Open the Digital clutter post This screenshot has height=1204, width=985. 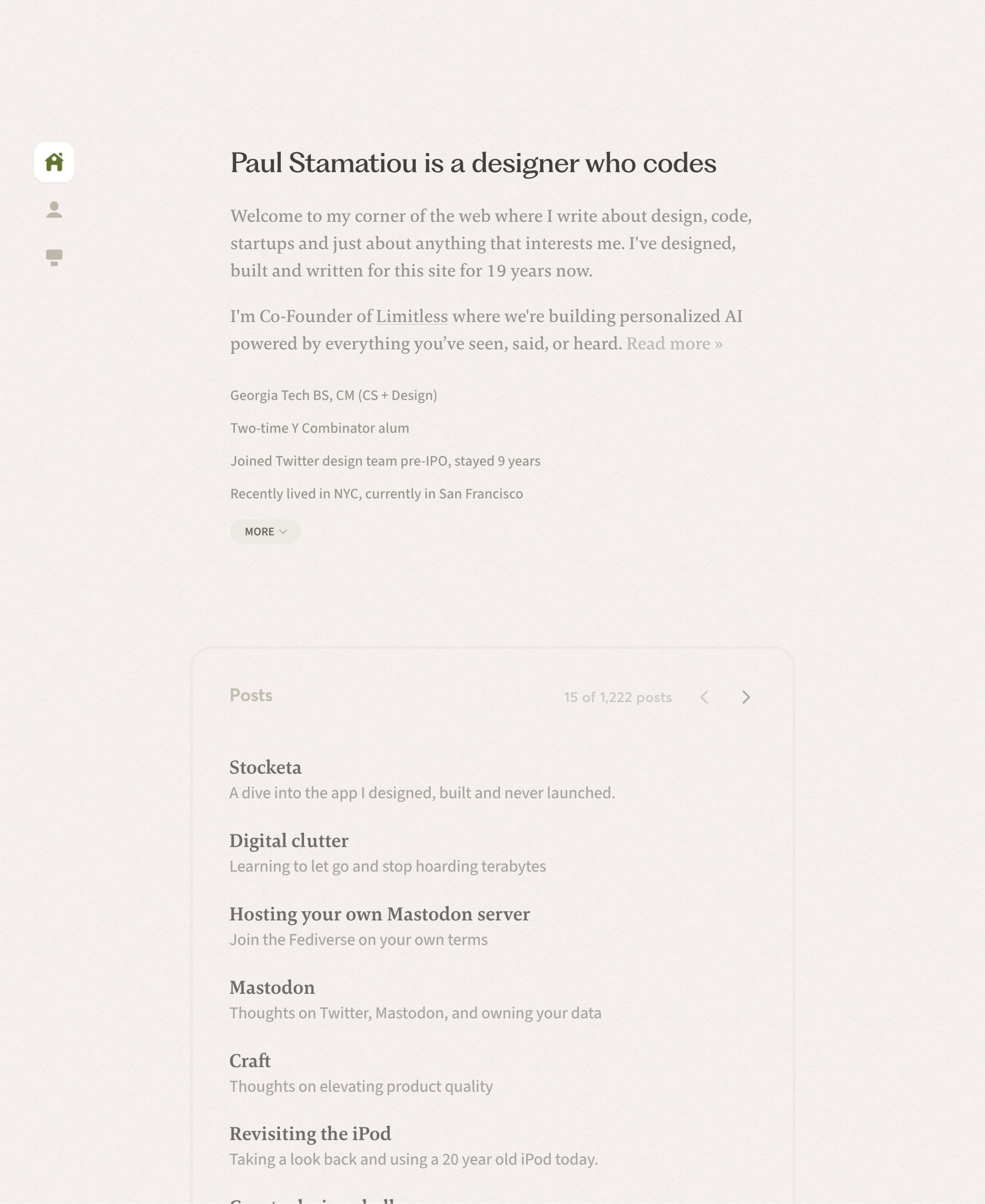288,841
